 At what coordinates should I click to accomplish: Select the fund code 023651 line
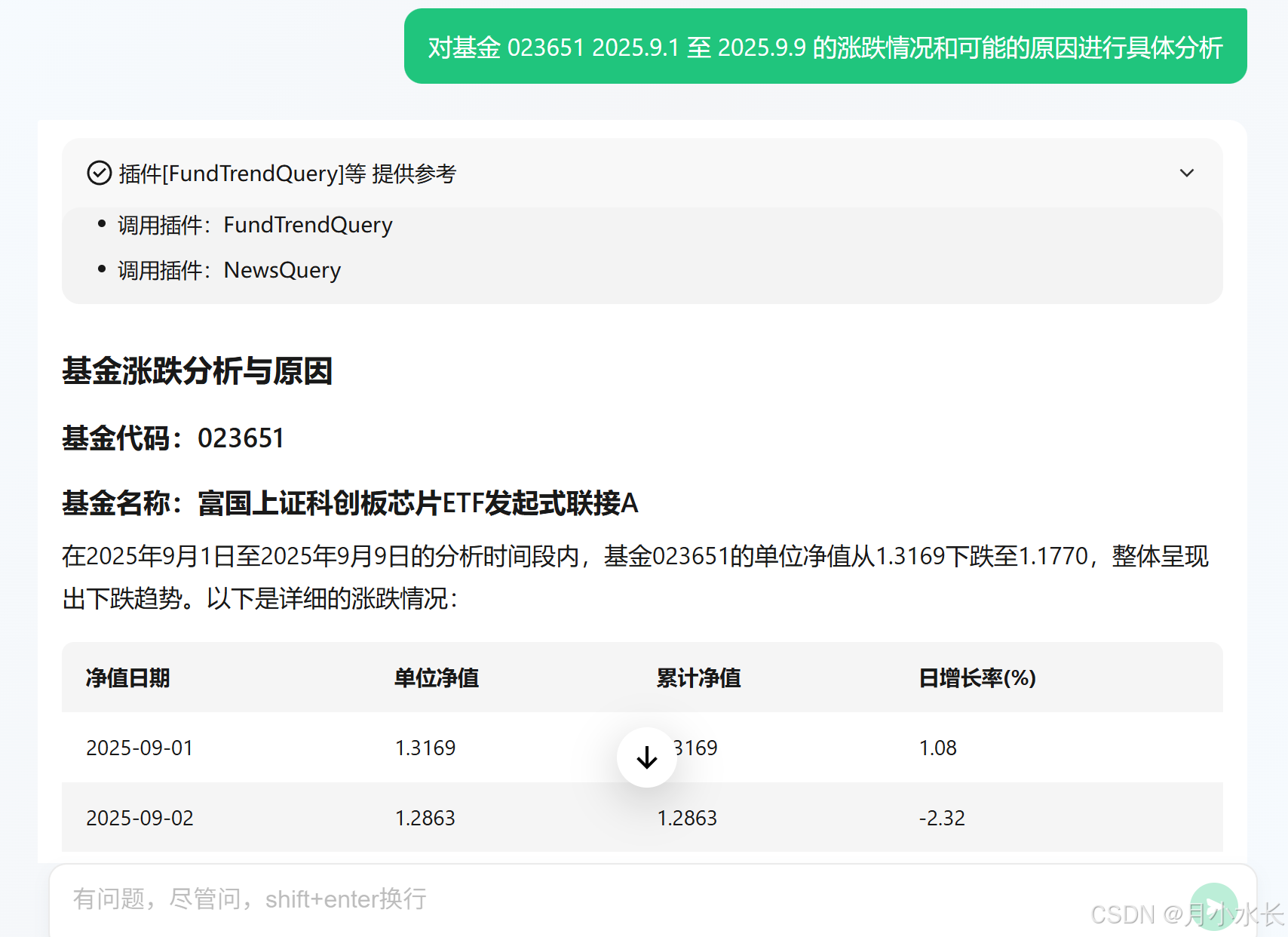(173, 438)
